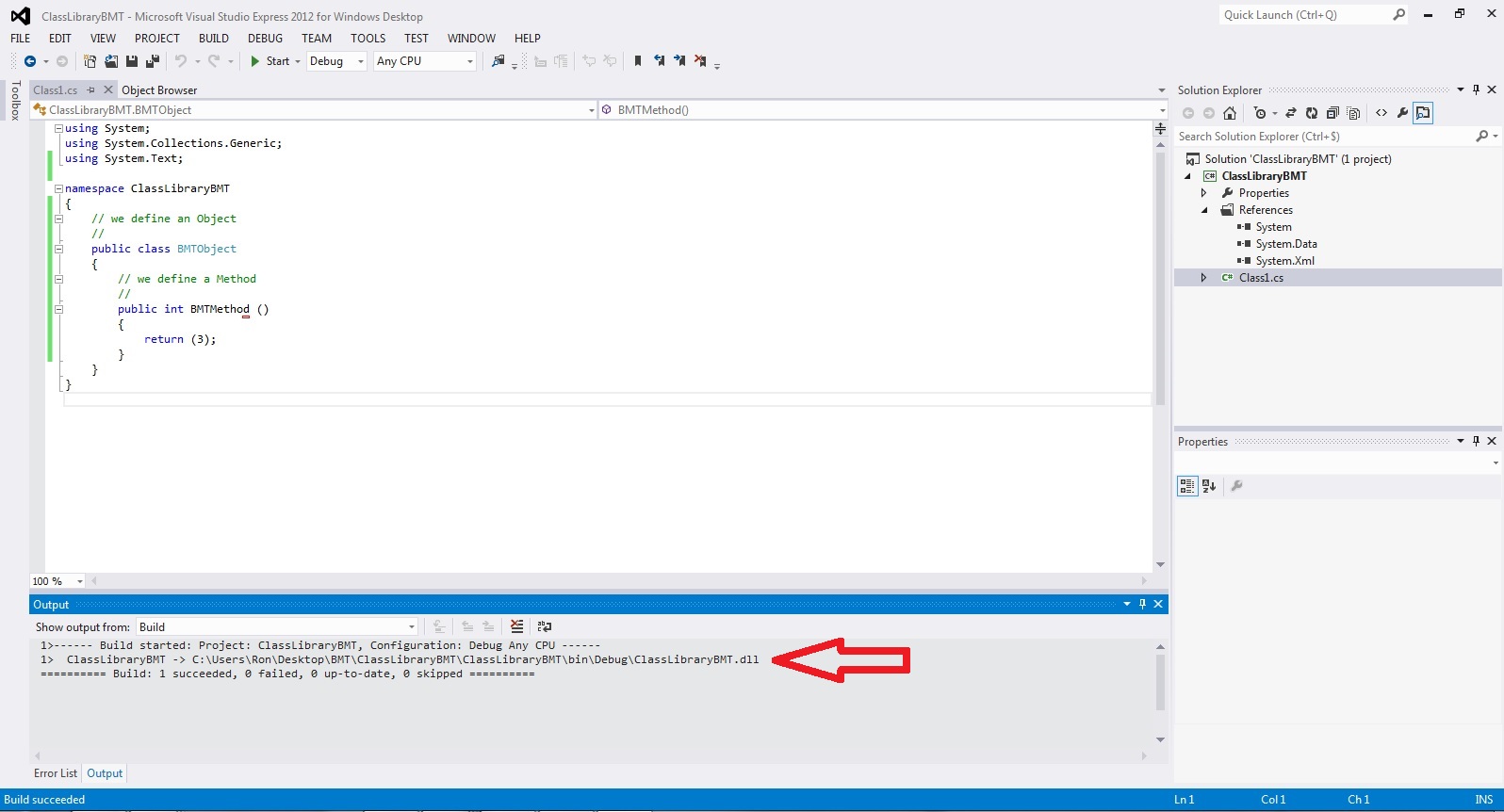Click Sync with Active Document icon

click(1291, 113)
